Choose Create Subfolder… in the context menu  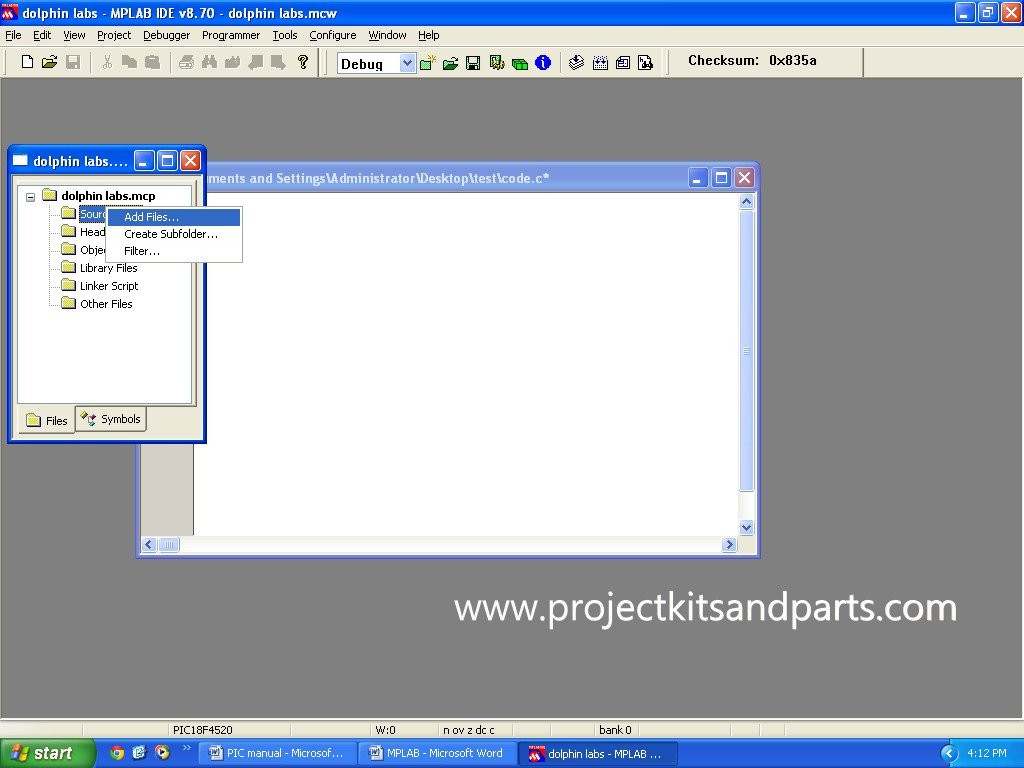(170, 234)
